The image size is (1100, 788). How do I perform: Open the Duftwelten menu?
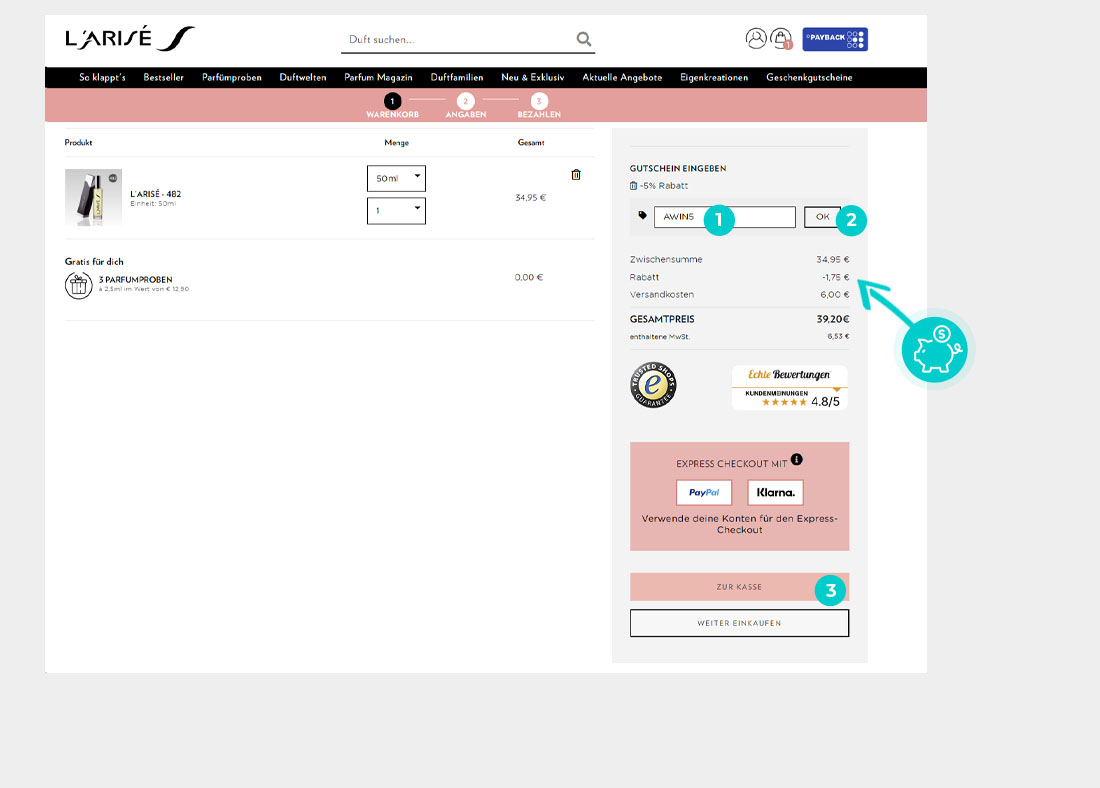303,77
